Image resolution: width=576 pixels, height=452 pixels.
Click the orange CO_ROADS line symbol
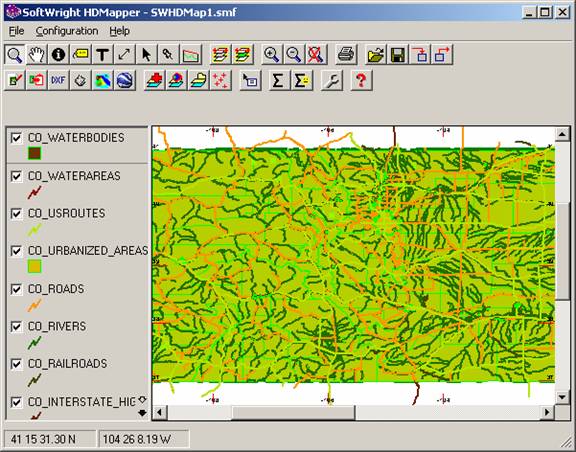click(x=35, y=305)
